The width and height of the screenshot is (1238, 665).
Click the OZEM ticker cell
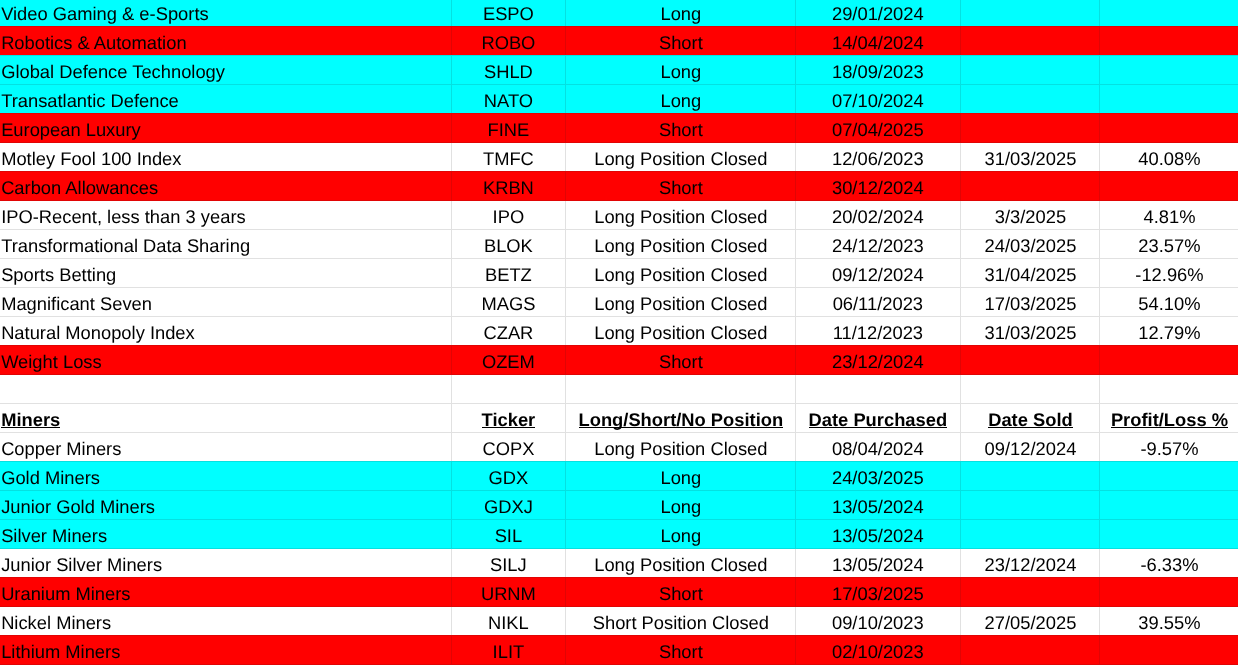pos(508,362)
